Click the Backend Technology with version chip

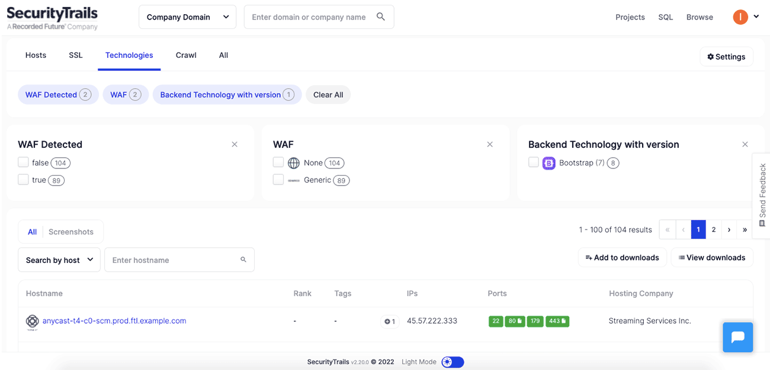pyautogui.click(x=227, y=95)
